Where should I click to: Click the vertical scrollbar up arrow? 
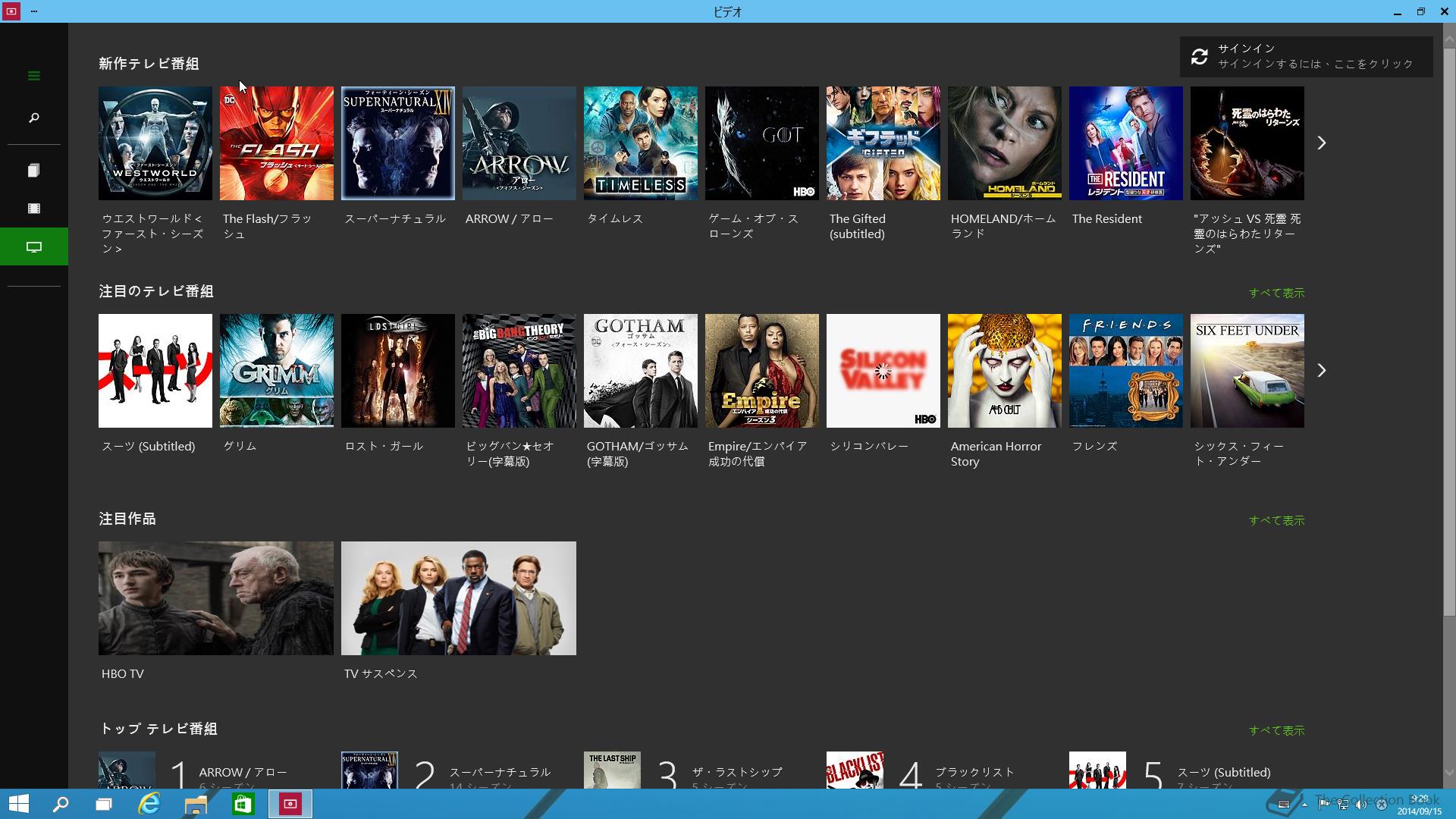tap(1449, 39)
